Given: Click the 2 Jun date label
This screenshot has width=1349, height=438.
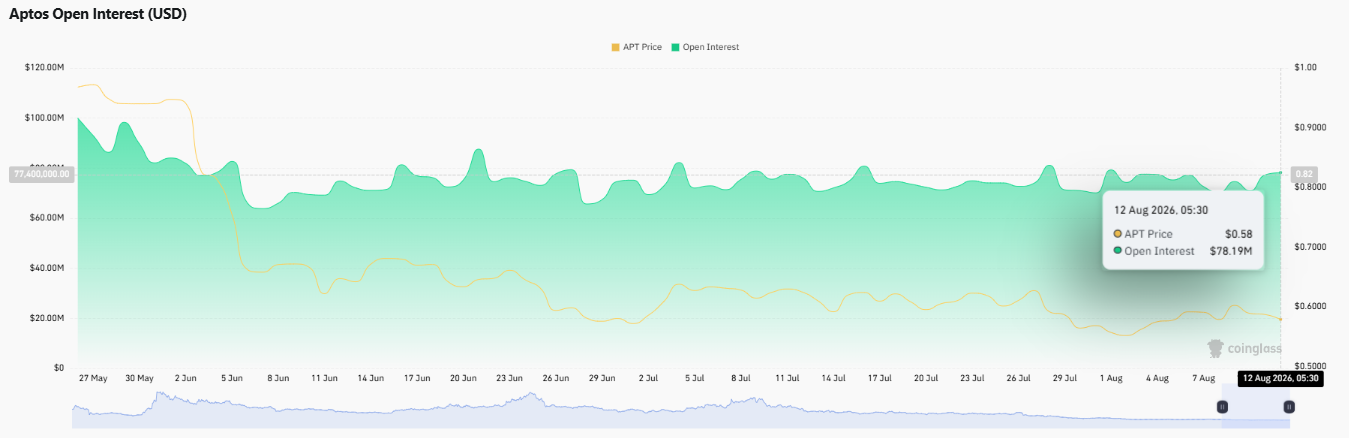Looking at the screenshot, I should click(185, 379).
